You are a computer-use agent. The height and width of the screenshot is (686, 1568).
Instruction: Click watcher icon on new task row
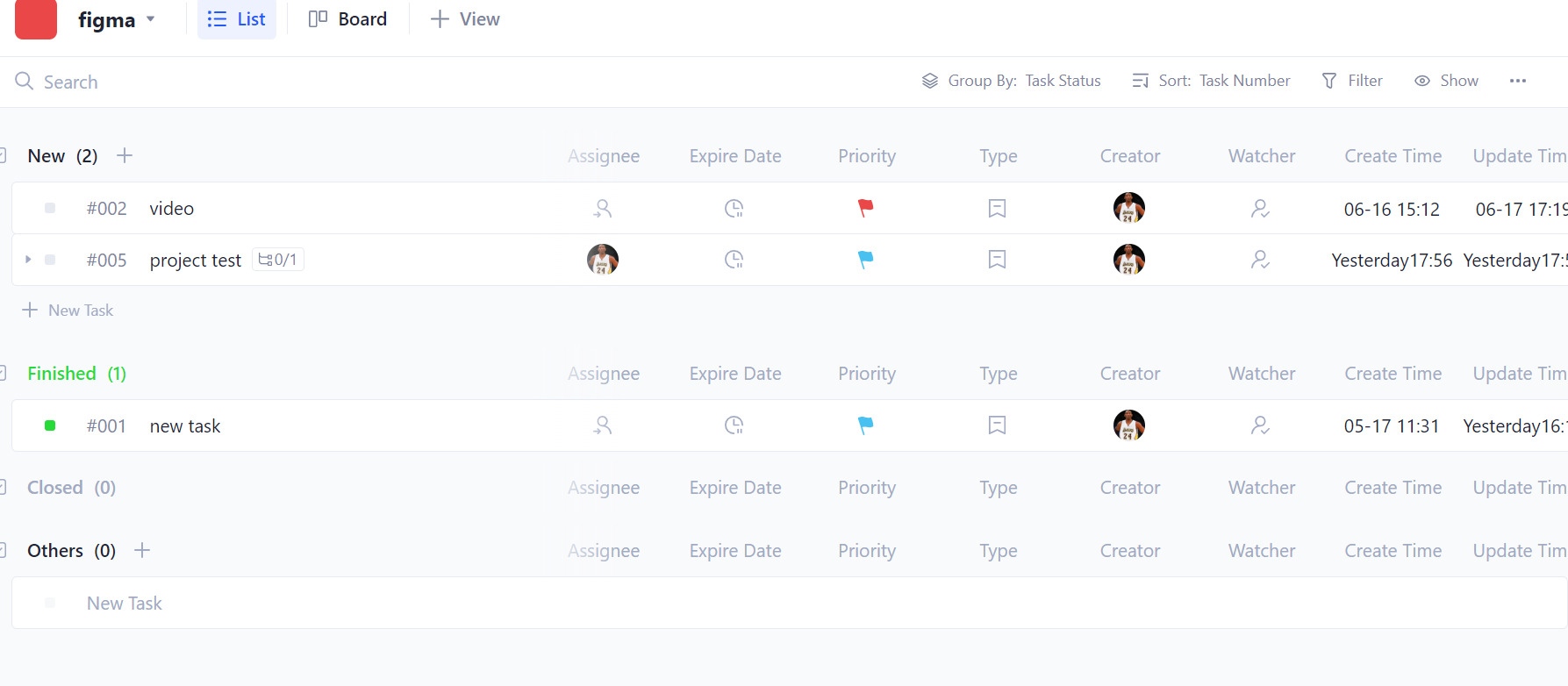click(x=1260, y=425)
